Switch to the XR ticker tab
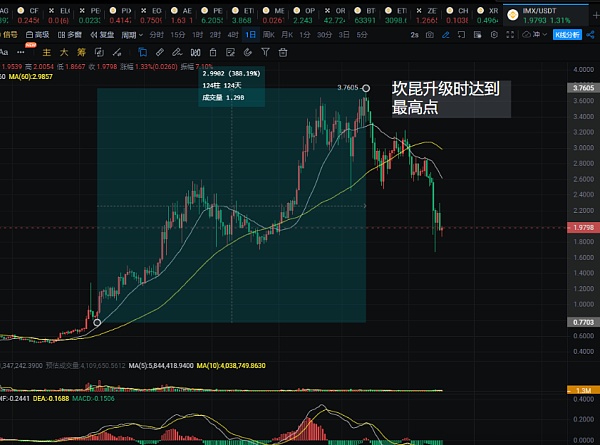Screen dimensions: 600x445 (x=488, y=15)
